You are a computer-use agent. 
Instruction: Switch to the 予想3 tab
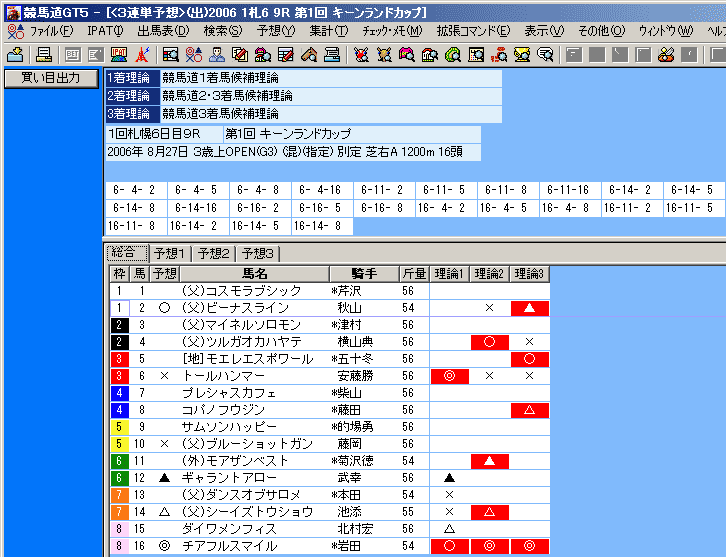tap(260, 253)
